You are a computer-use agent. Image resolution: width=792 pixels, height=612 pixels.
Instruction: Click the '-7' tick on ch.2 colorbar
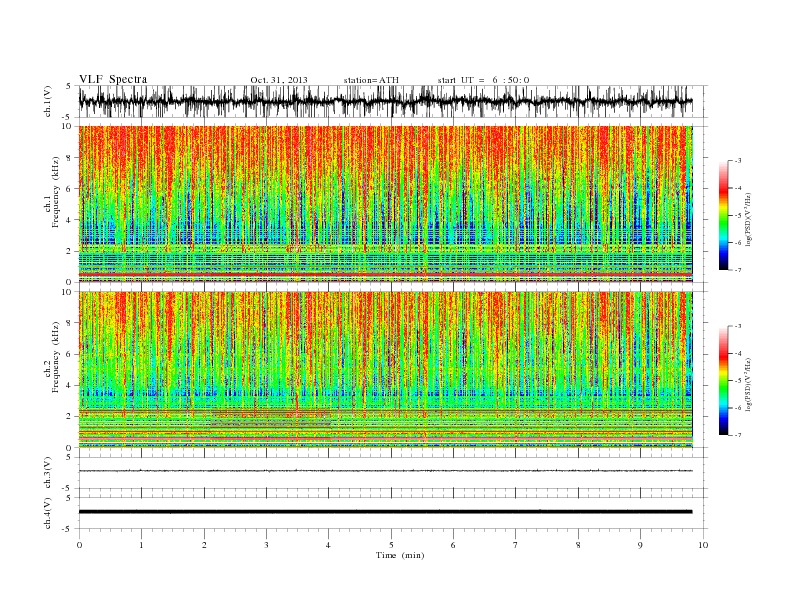pos(738,435)
